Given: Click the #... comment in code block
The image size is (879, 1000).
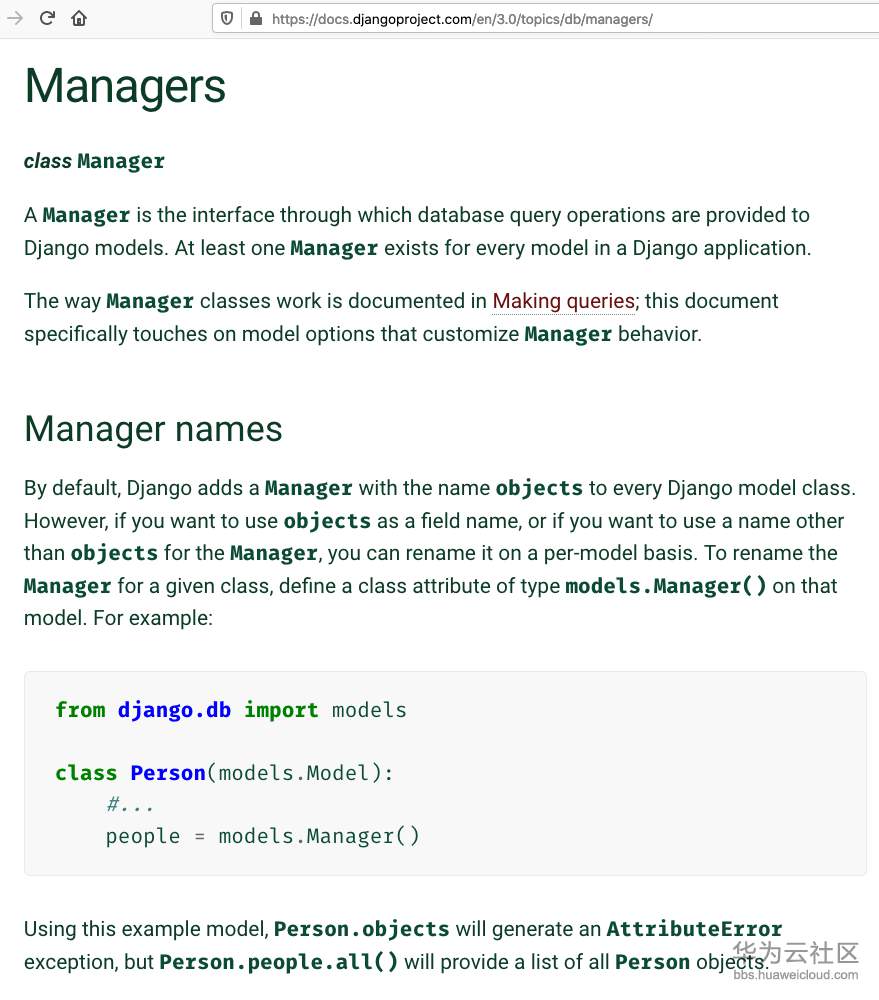Looking at the screenshot, I should (x=130, y=804).
